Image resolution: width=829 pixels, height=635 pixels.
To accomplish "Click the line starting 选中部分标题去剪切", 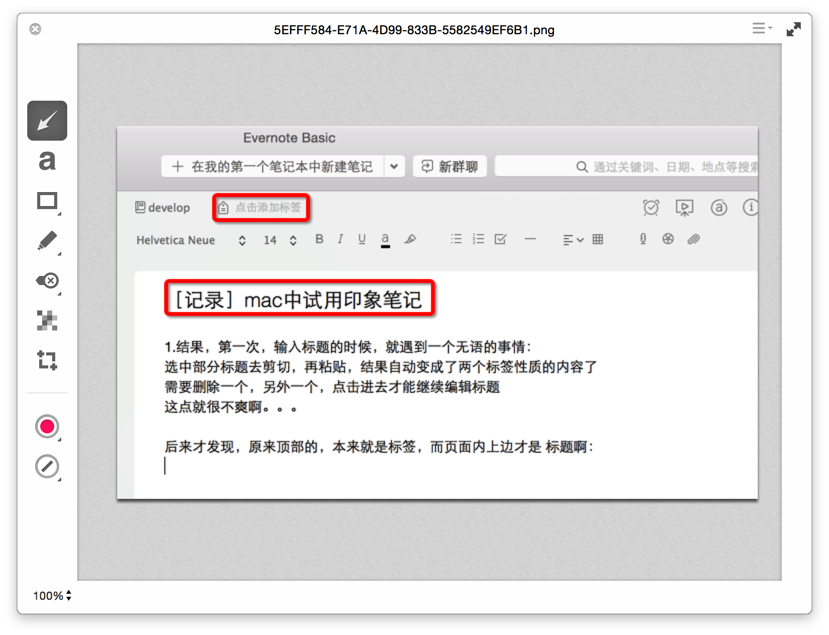I will (x=380, y=367).
